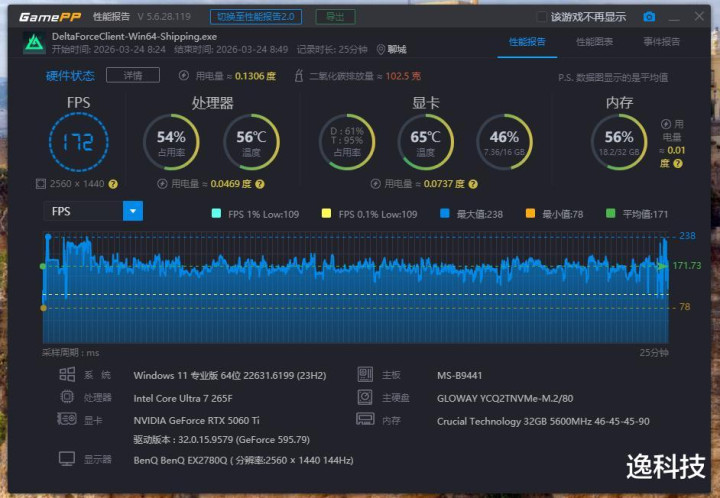This screenshot has height=498, width=720.
Task: Switch to the 性能图表 tab
Action: [594, 42]
